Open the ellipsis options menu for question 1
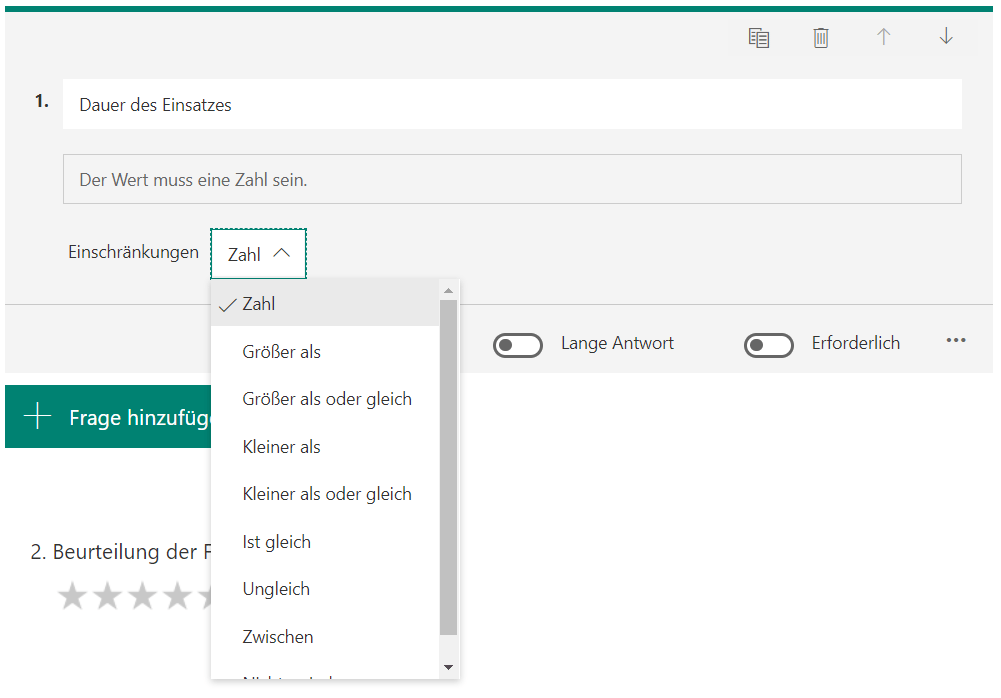The height and width of the screenshot is (698, 1001). (x=956, y=341)
